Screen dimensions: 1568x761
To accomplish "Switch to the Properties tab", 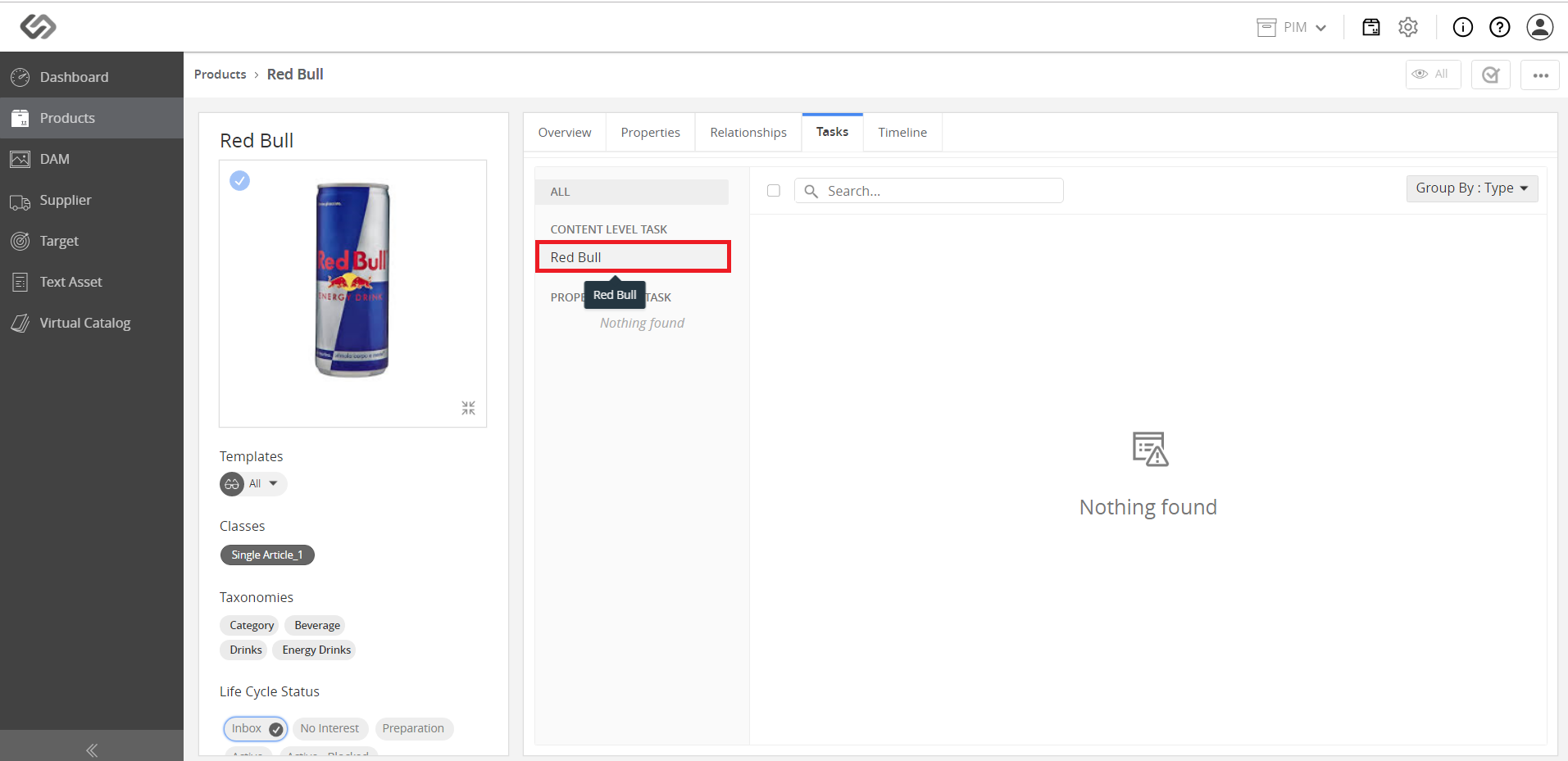I will [651, 133].
